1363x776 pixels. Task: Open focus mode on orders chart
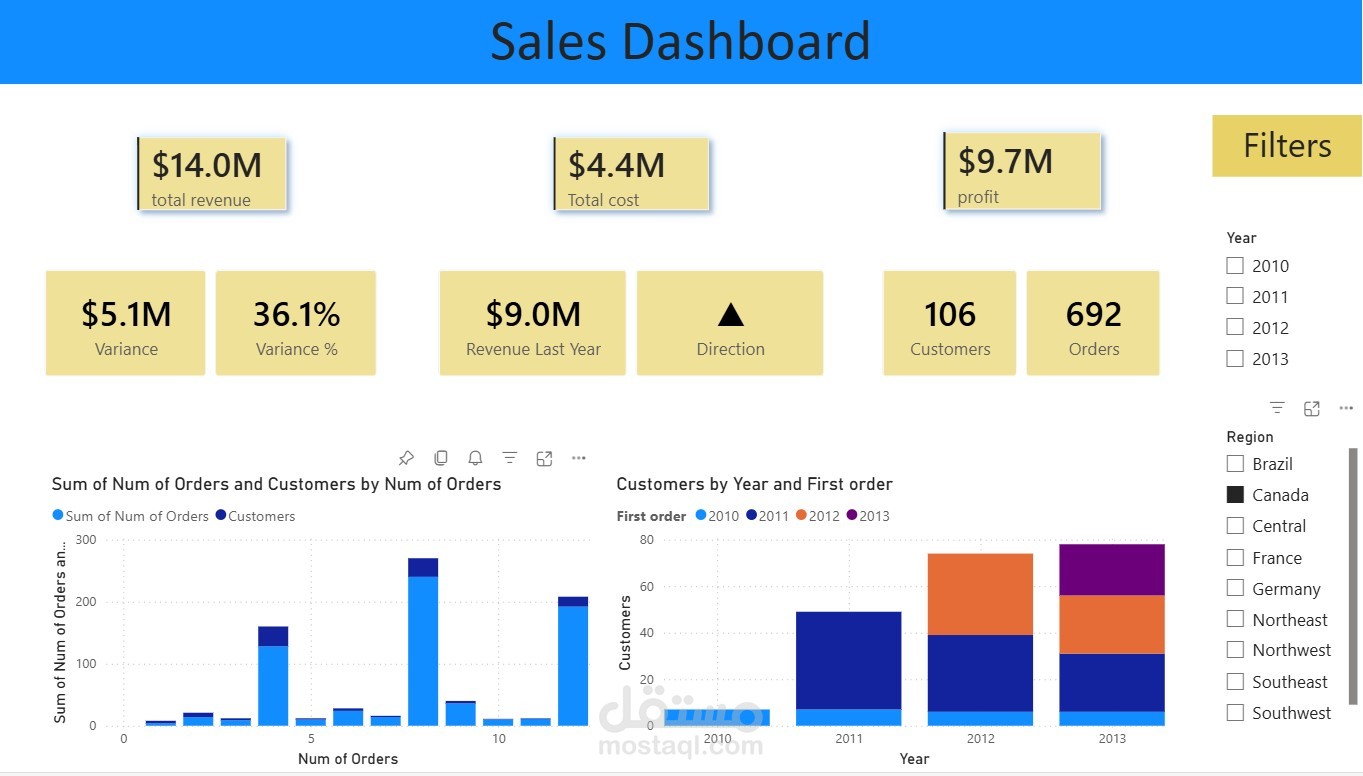click(x=544, y=458)
